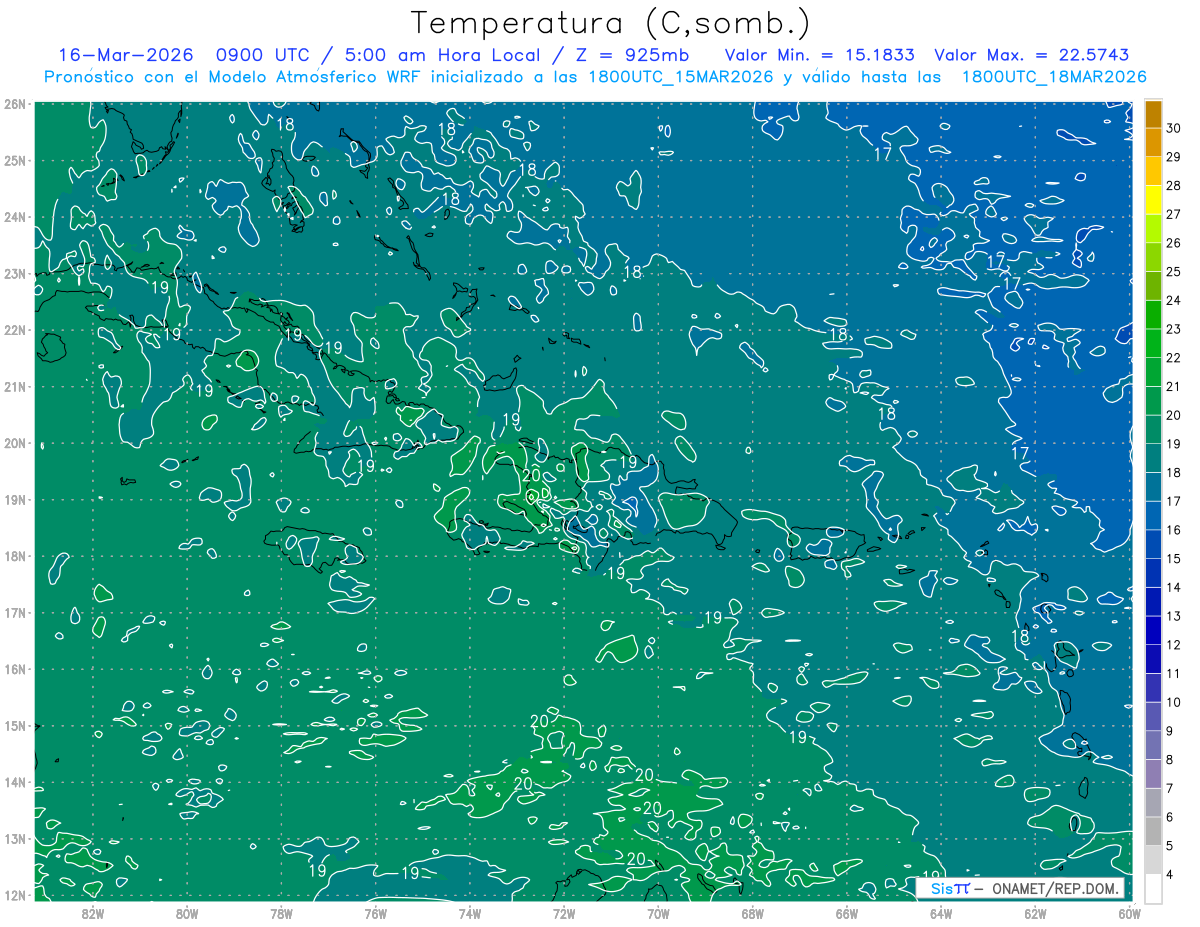
Task: Click the latitude label "26N"
Action: pyautogui.click(x=15, y=104)
